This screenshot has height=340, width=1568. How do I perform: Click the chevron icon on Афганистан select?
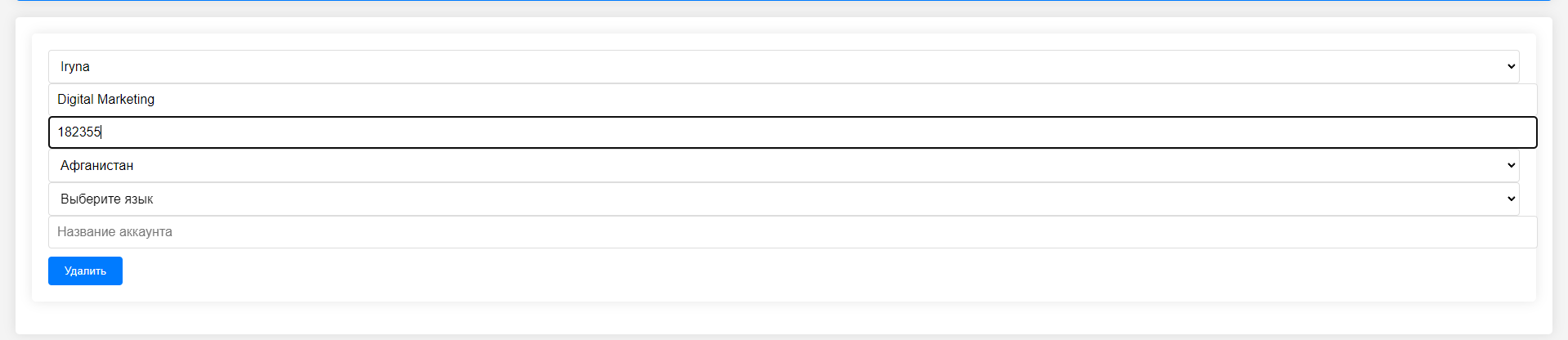coord(1511,165)
